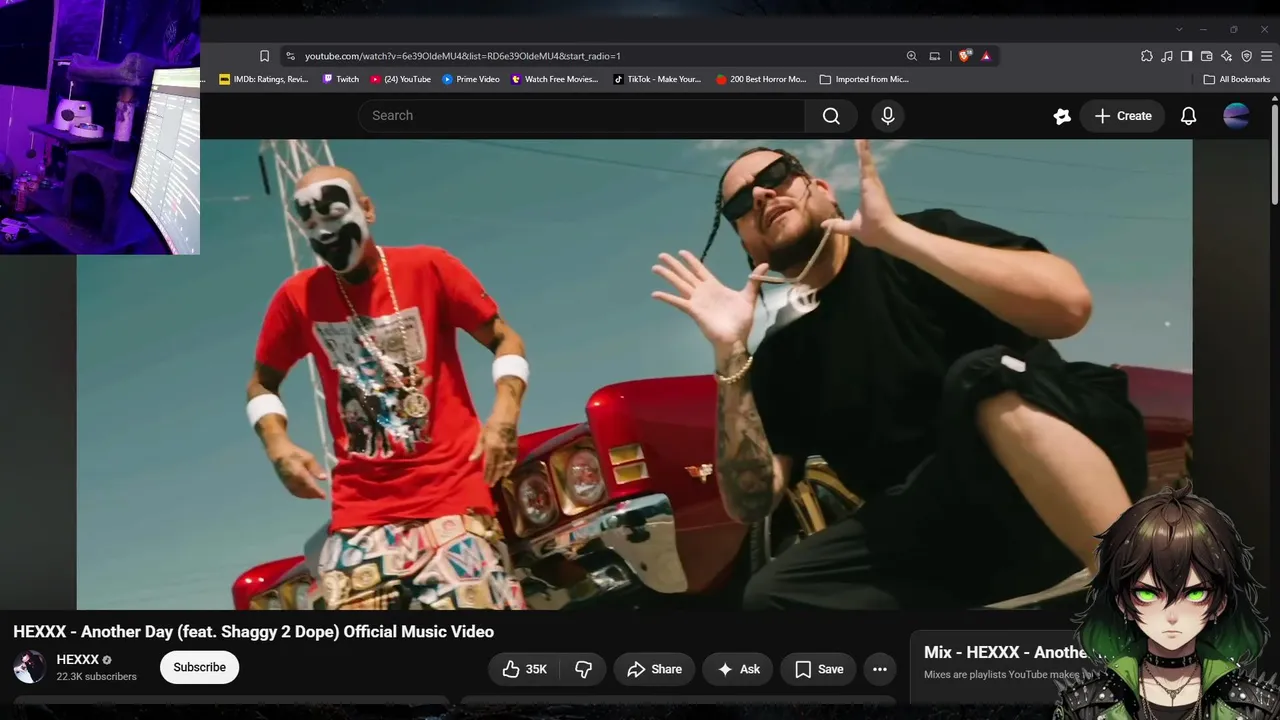Viewport: 1280px width, 720px height.
Task: Open the 200 Best Horror Movies bookmark
Action: 761,79
